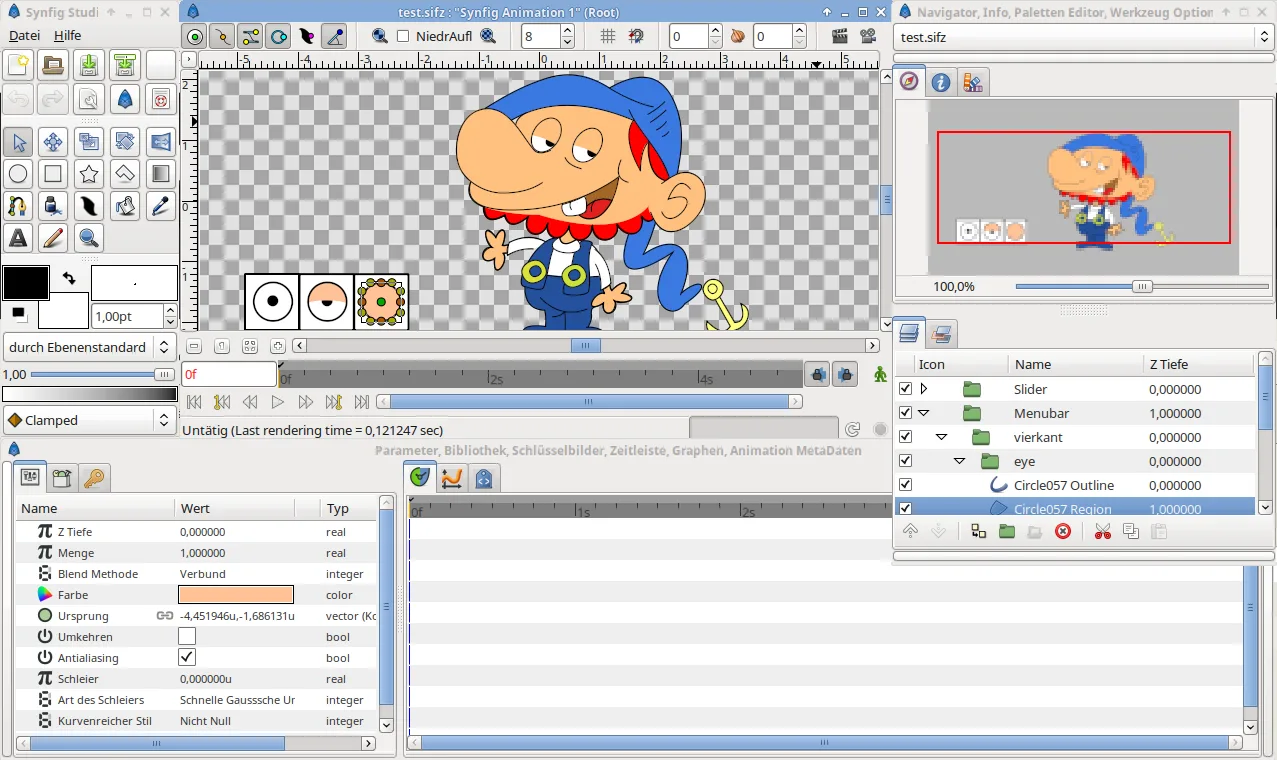Click the Save icon in toolbox

tap(89, 66)
